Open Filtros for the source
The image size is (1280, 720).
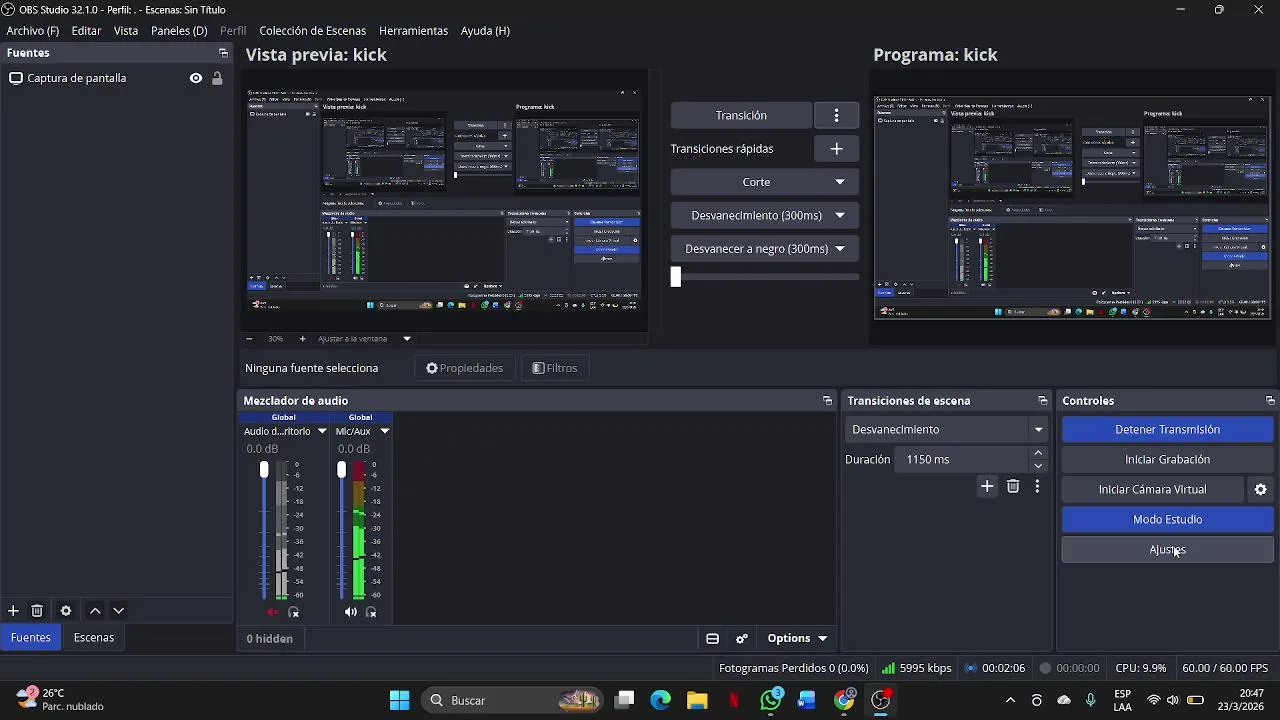[x=555, y=368]
